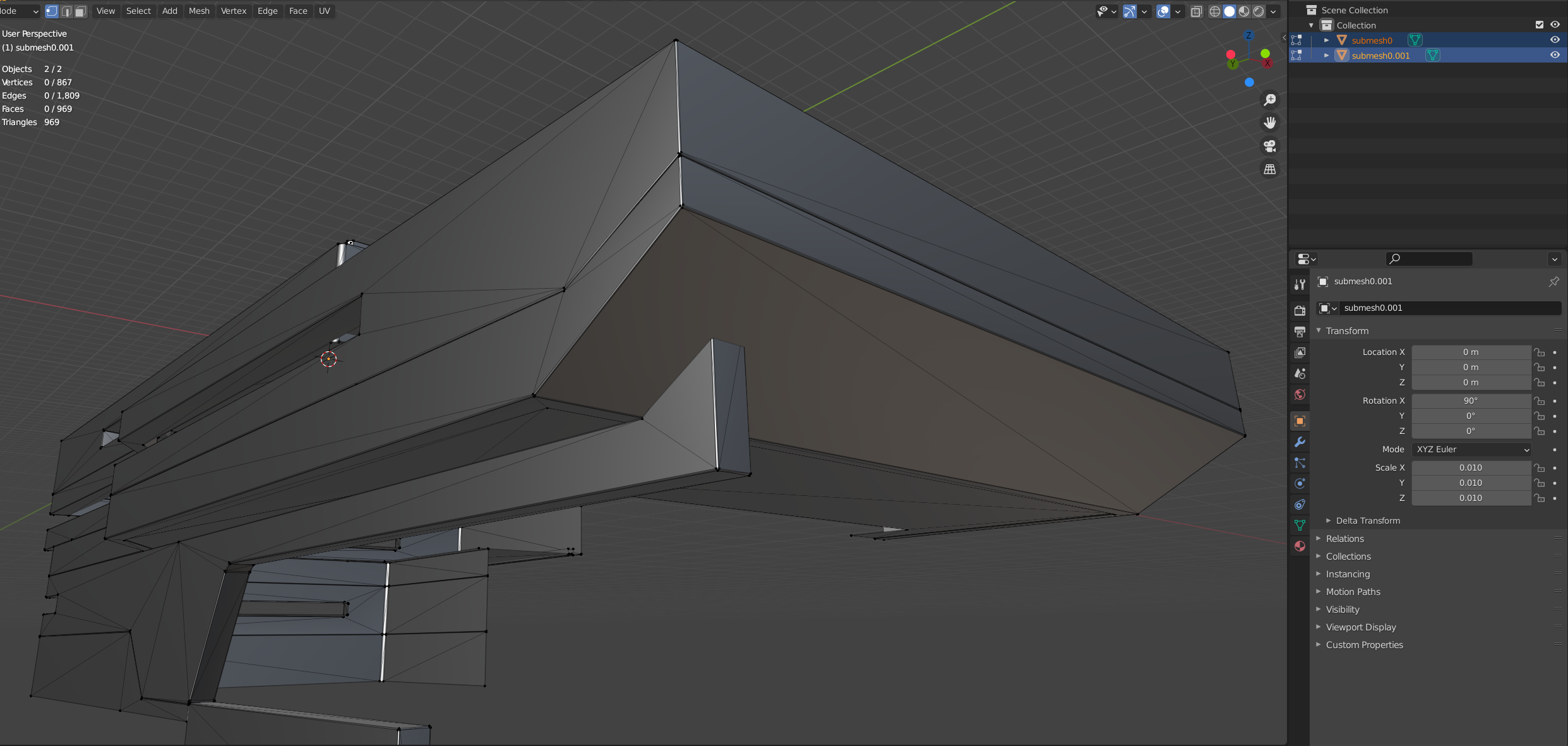
Task: Open properties options dropdown at right
Action: tap(1555, 259)
